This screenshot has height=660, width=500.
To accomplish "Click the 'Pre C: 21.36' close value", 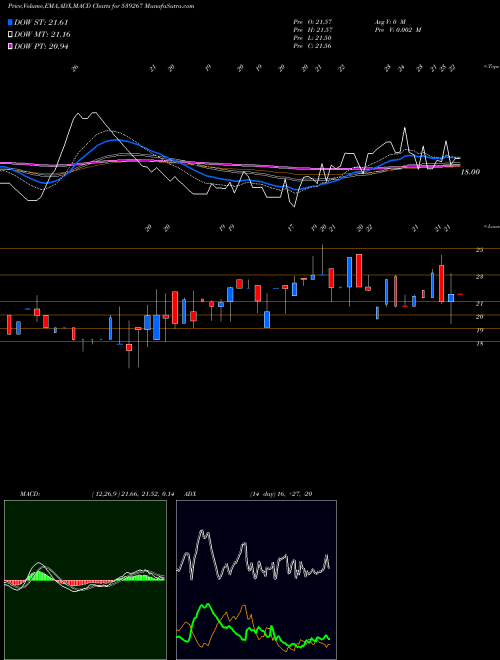I will 312,46.
